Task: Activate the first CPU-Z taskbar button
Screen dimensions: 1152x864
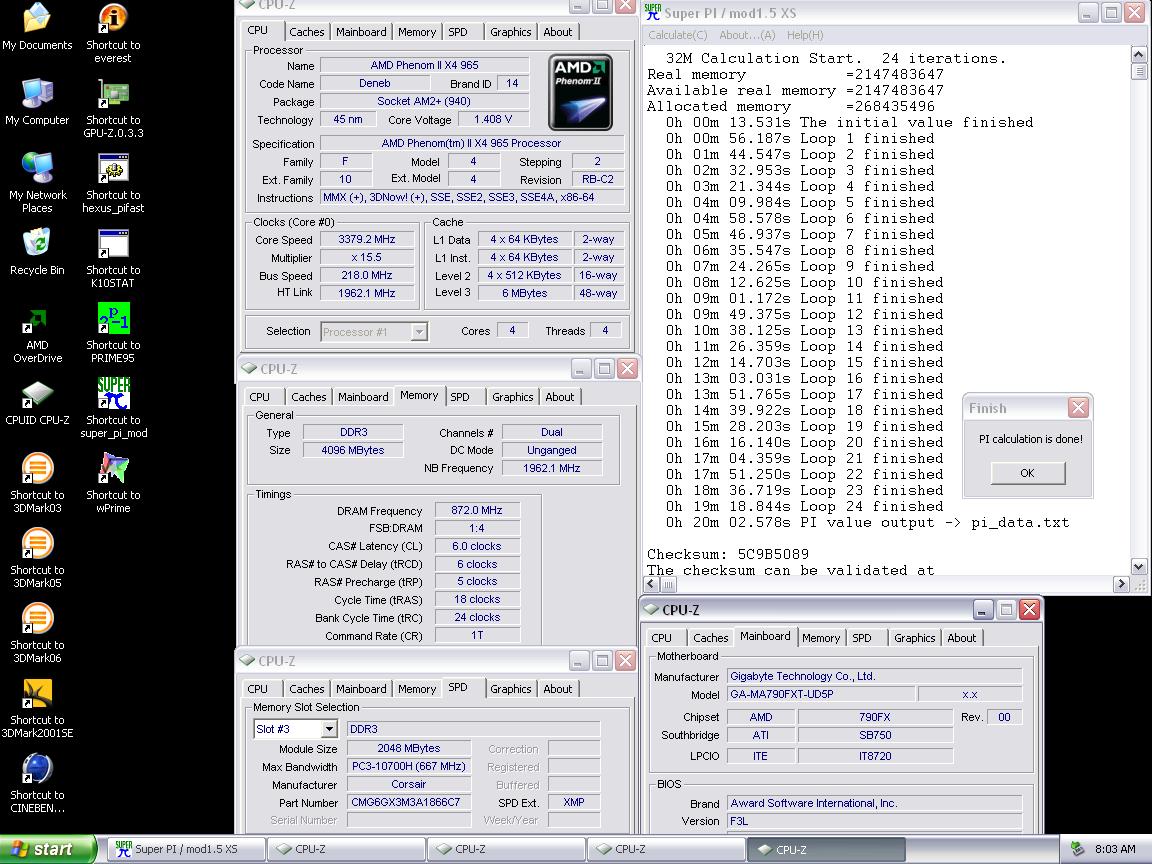Action: pos(346,849)
